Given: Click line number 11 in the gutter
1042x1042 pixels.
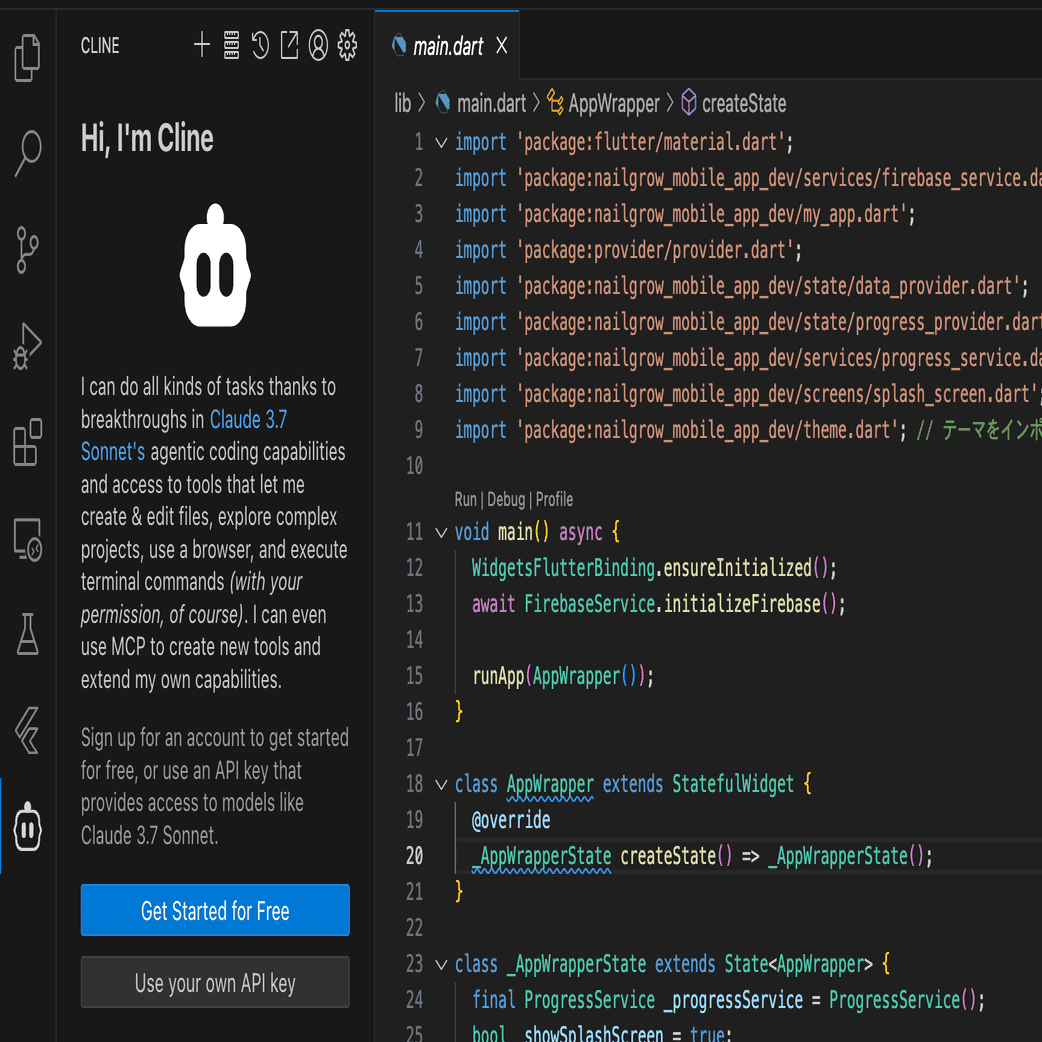Looking at the screenshot, I should [x=414, y=532].
